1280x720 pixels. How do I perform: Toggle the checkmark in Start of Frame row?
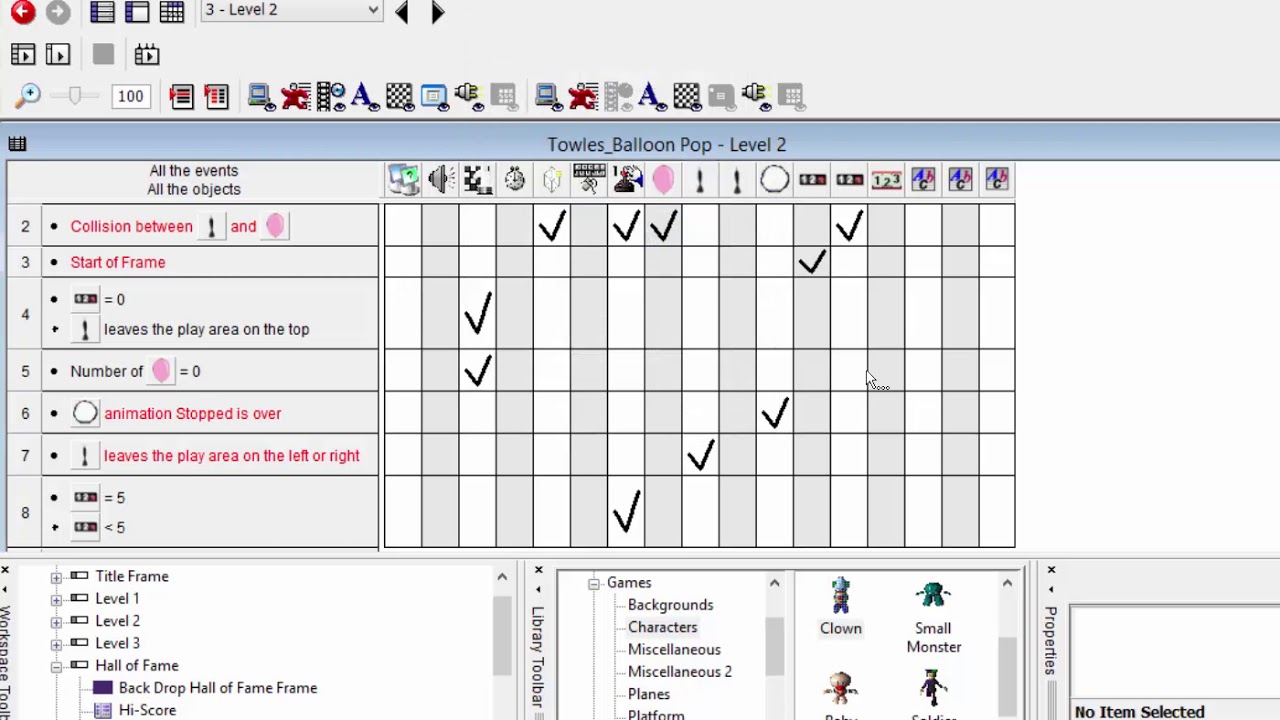coord(812,262)
